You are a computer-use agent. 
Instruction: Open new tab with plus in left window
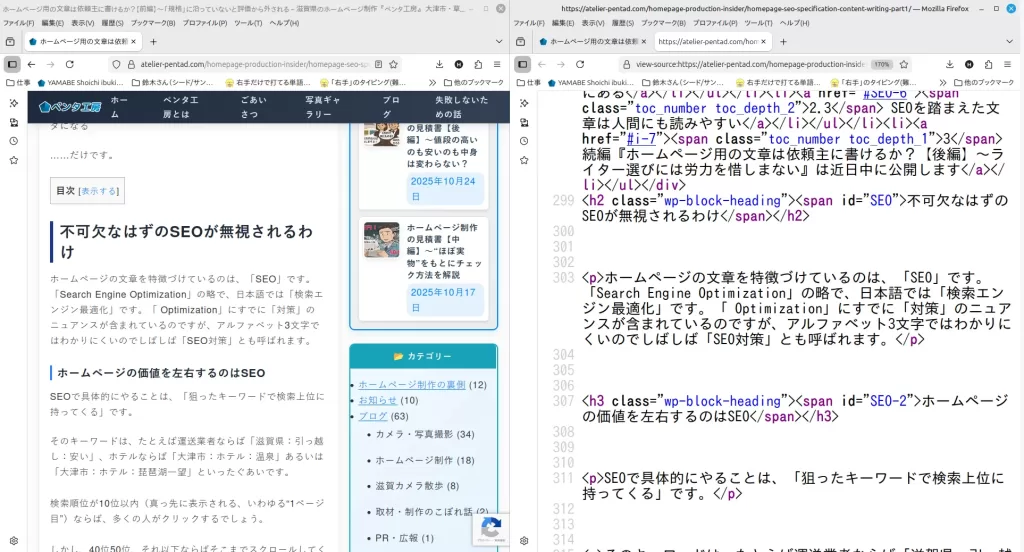153,41
